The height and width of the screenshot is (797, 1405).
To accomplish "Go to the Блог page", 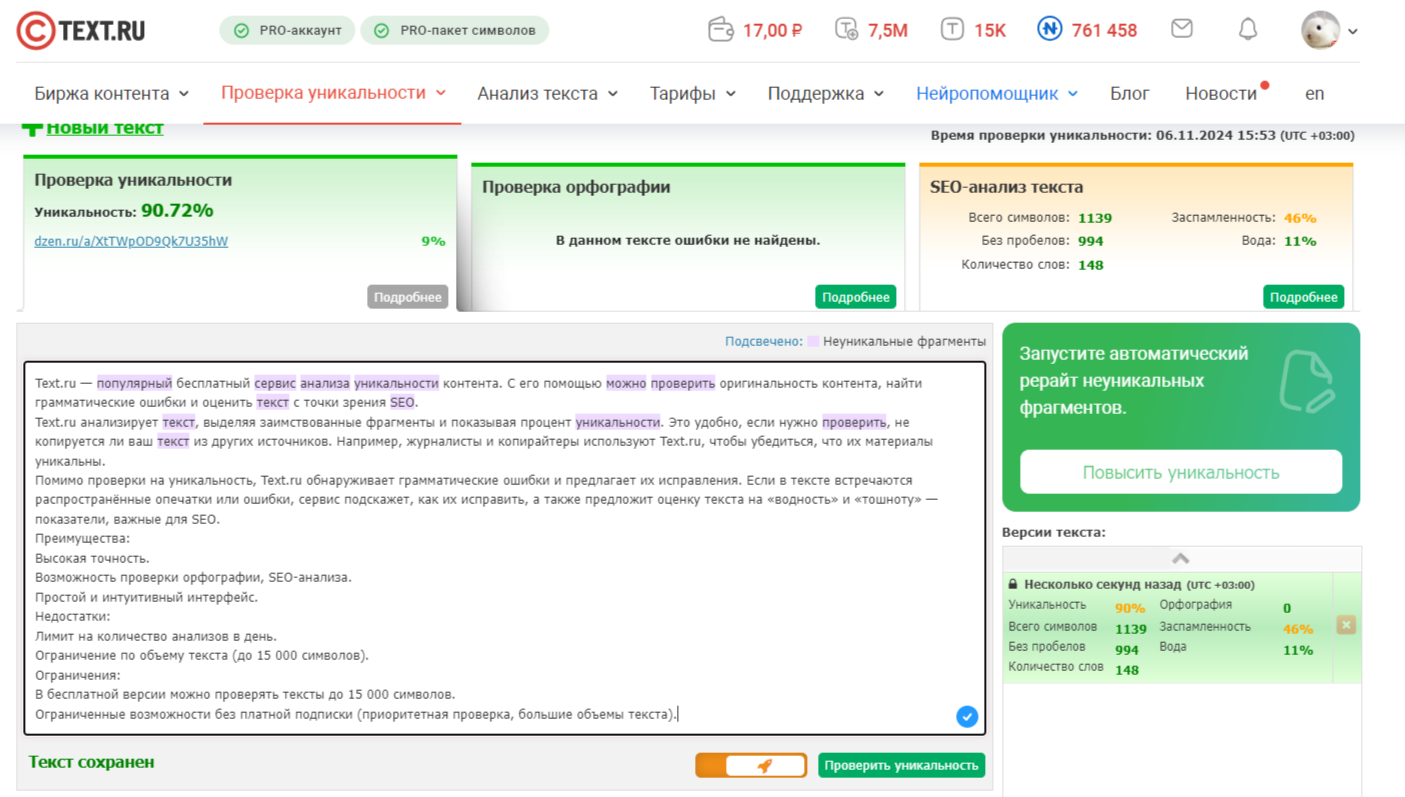I will point(1129,93).
